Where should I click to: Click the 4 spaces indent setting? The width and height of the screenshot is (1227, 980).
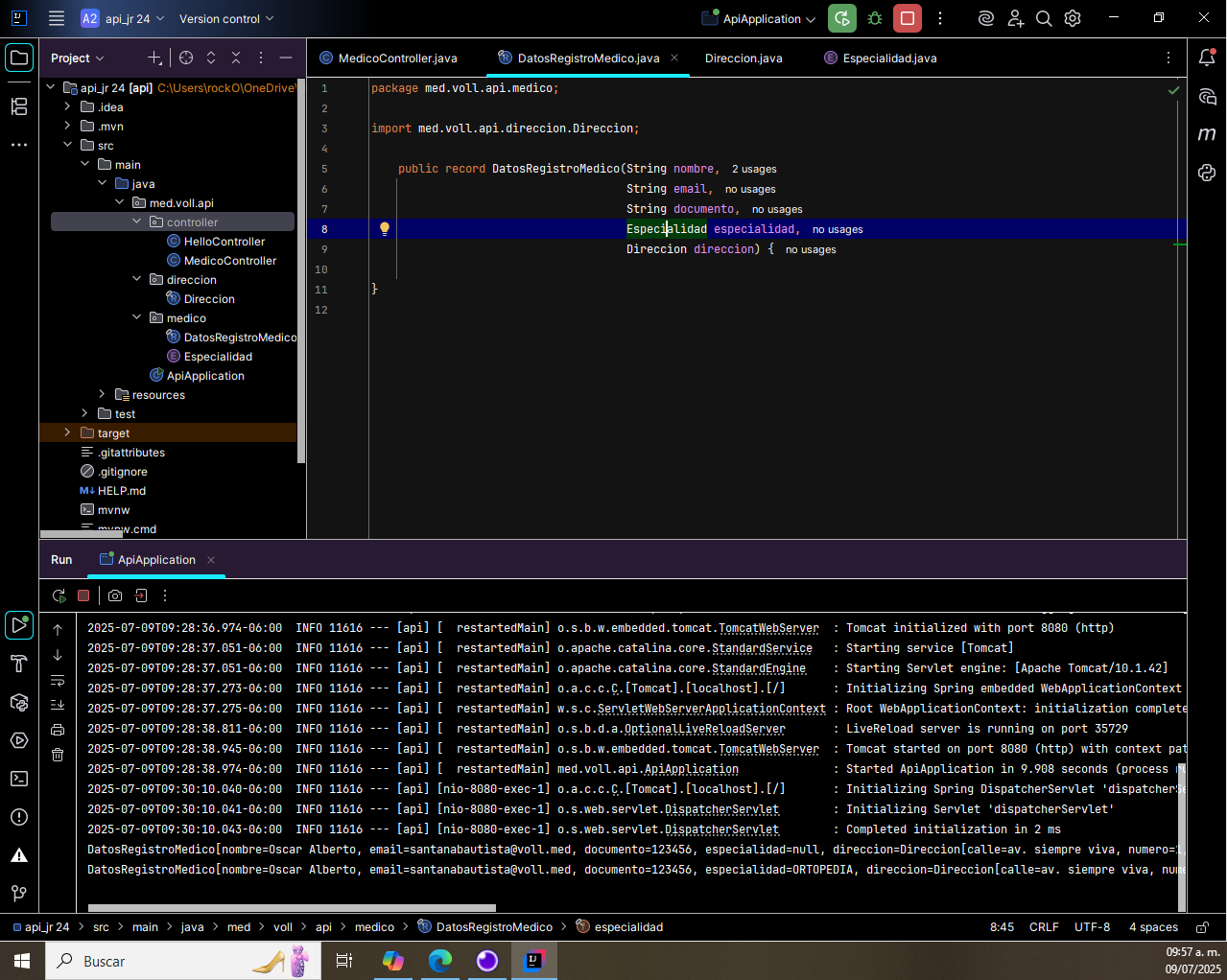click(1153, 927)
